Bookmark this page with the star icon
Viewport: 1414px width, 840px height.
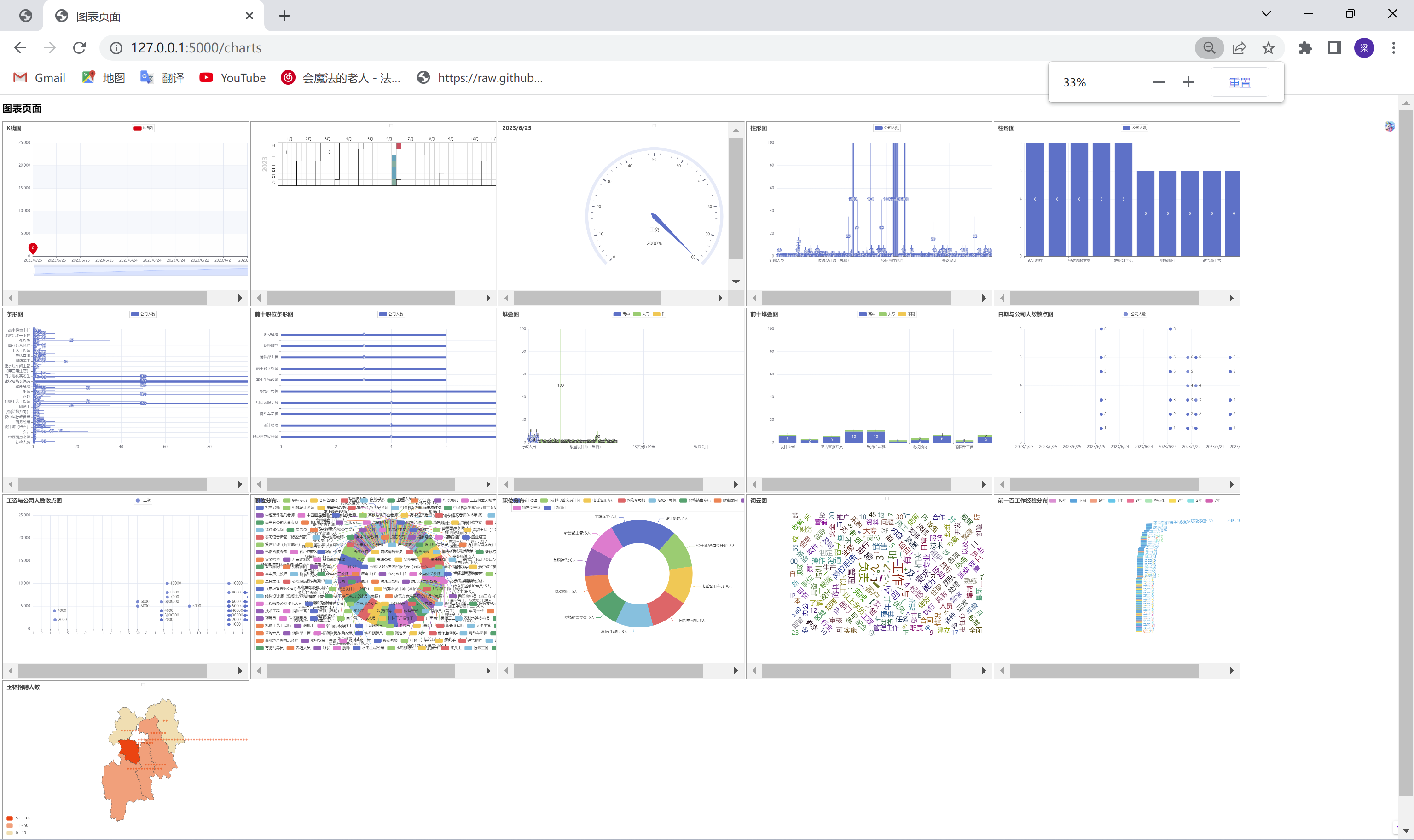pos(1269,48)
